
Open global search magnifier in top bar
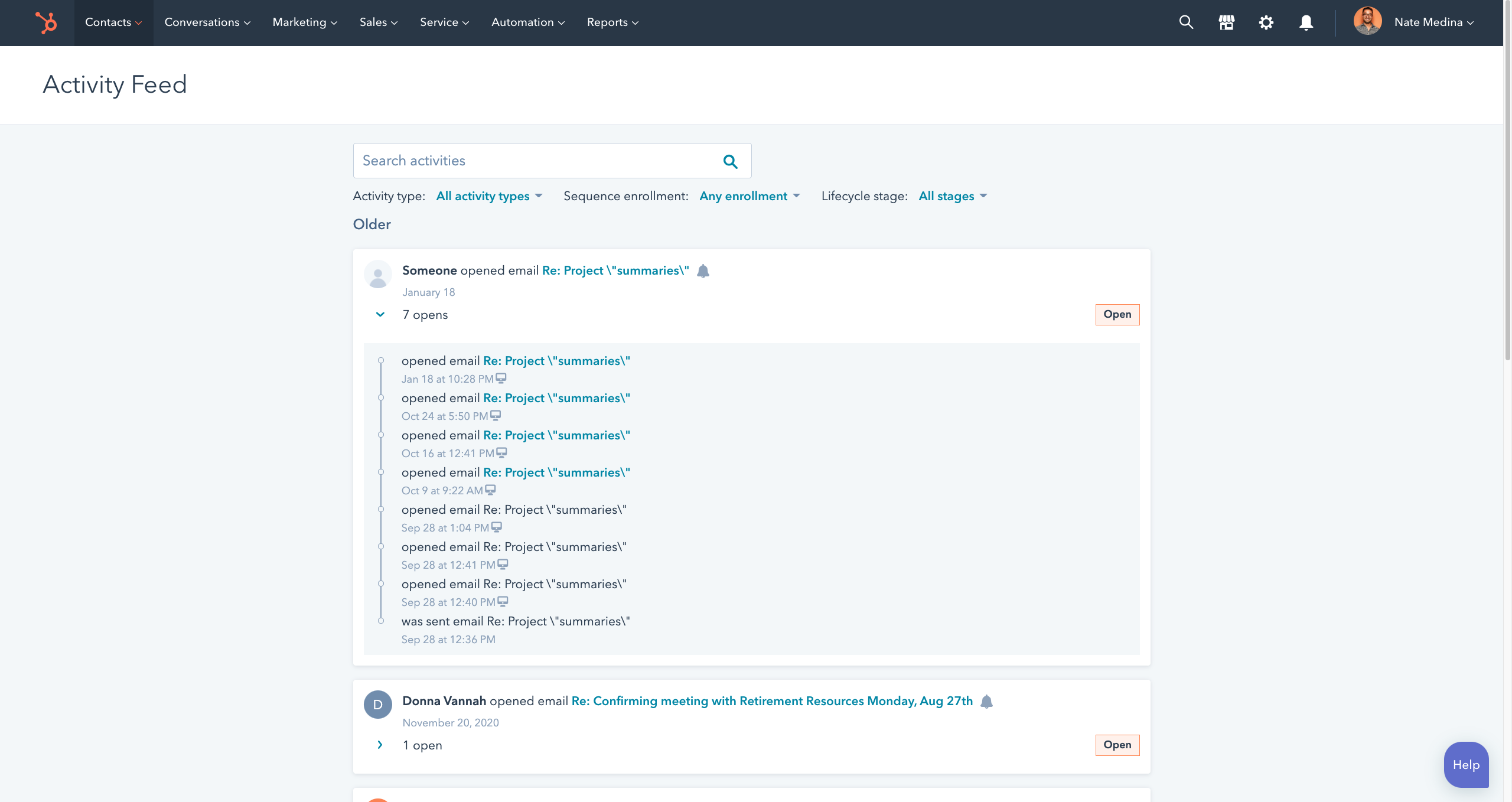pyautogui.click(x=1186, y=22)
